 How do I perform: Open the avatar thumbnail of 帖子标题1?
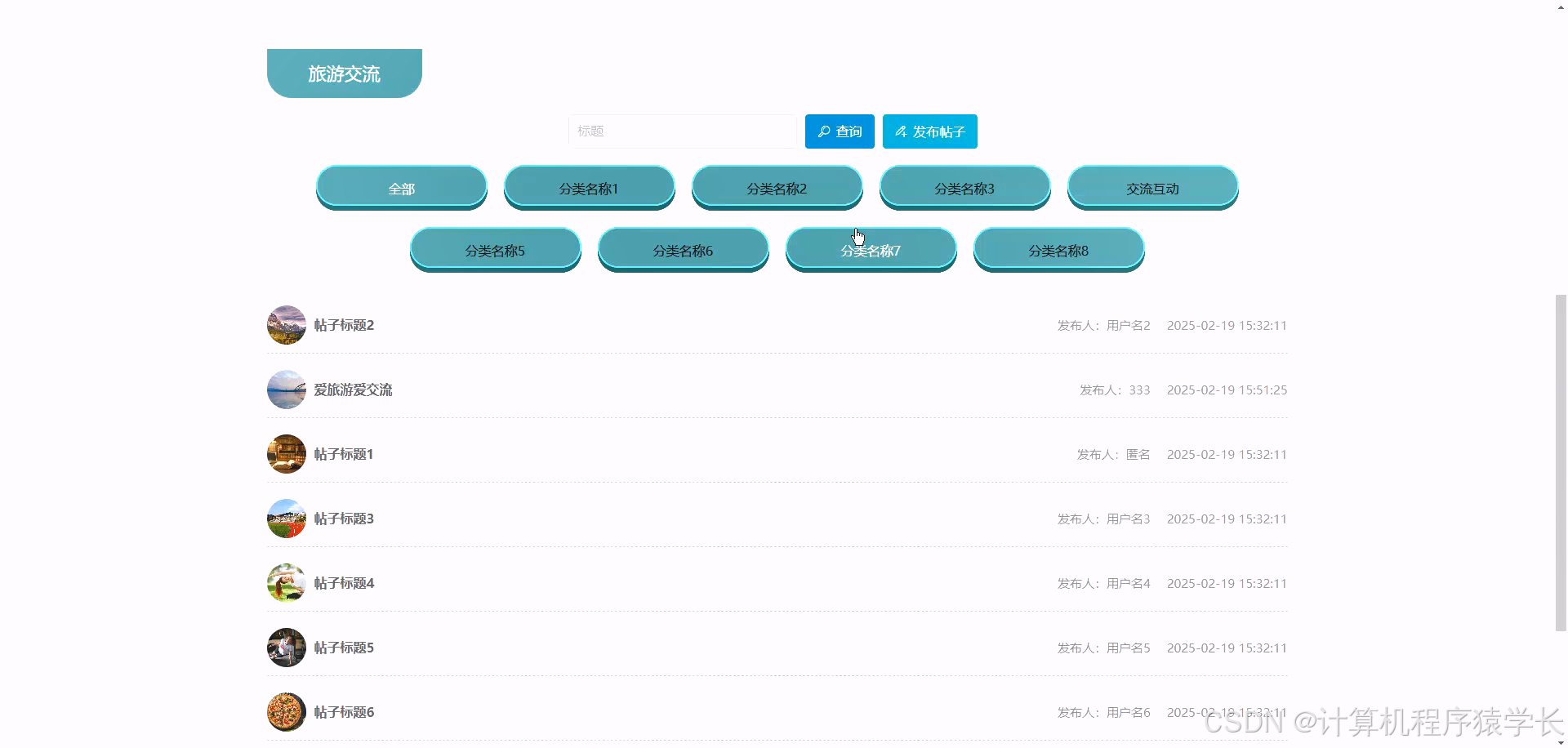287,454
